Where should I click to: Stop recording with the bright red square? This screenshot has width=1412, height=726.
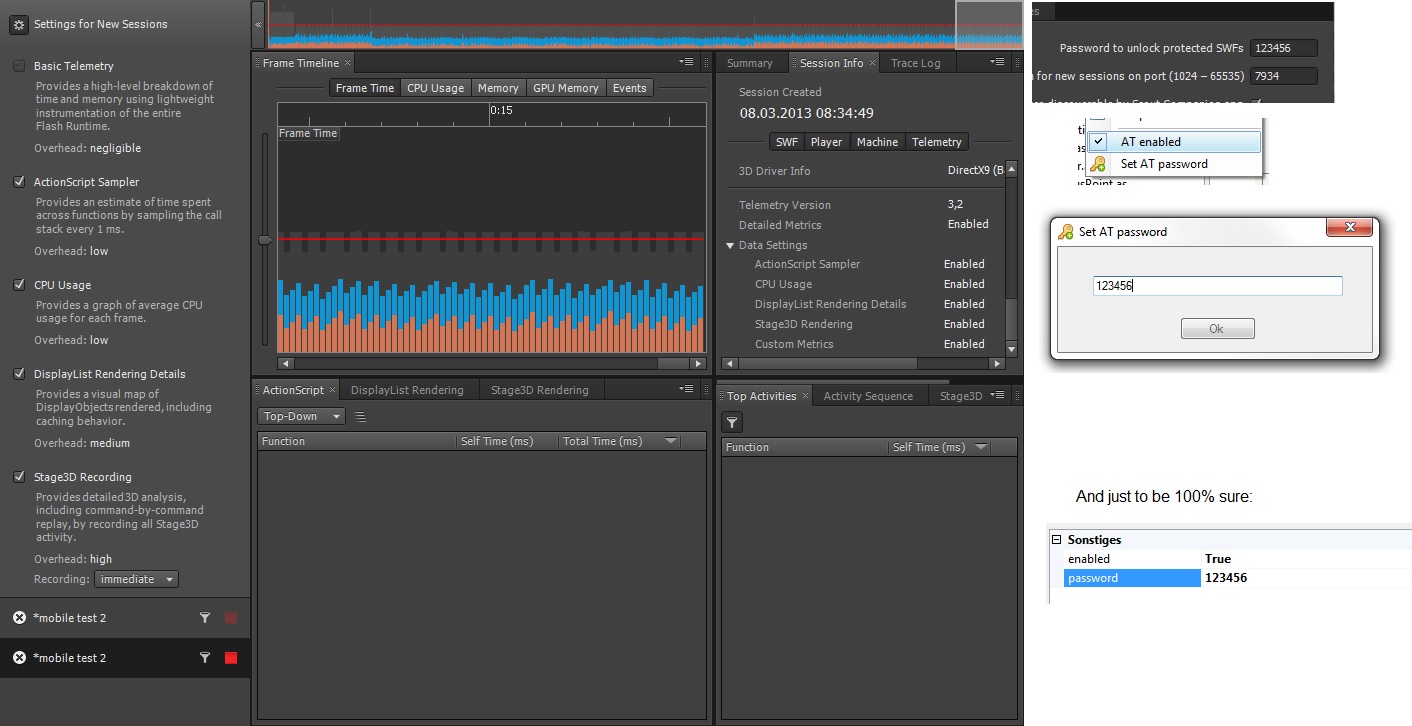[x=231, y=658]
